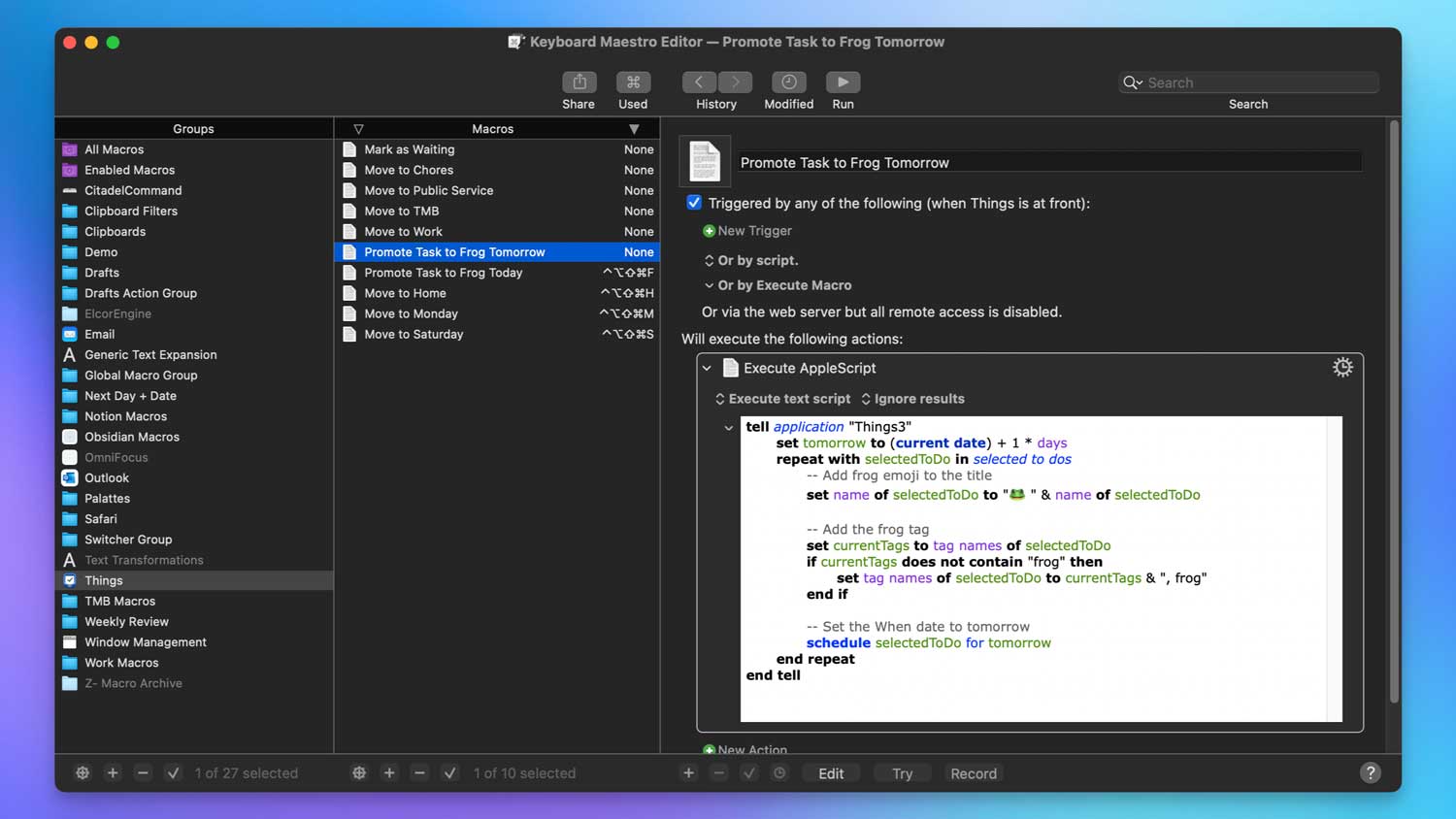Click the Try button

(x=903, y=773)
